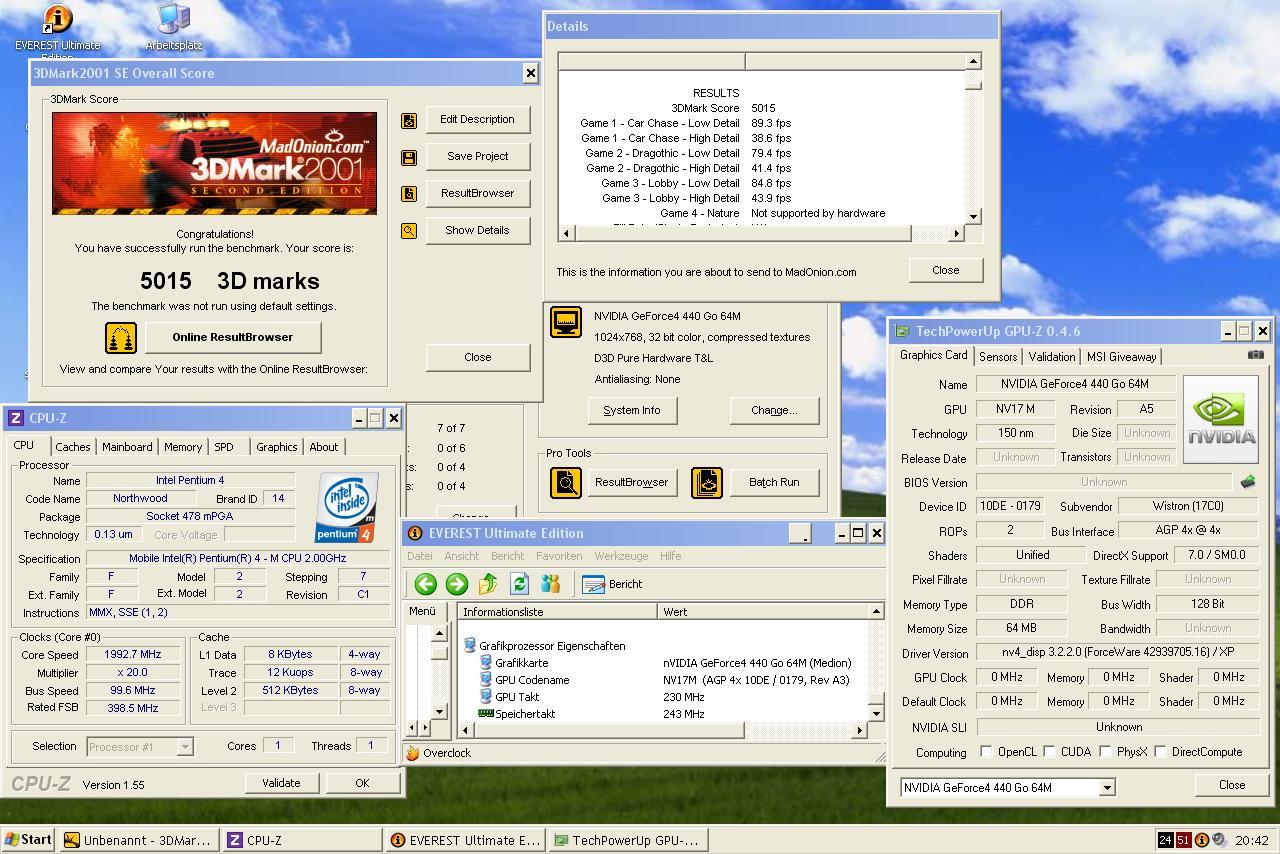Click the OK button in CPU-Z
The image size is (1280, 854).
pyautogui.click(x=362, y=783)
